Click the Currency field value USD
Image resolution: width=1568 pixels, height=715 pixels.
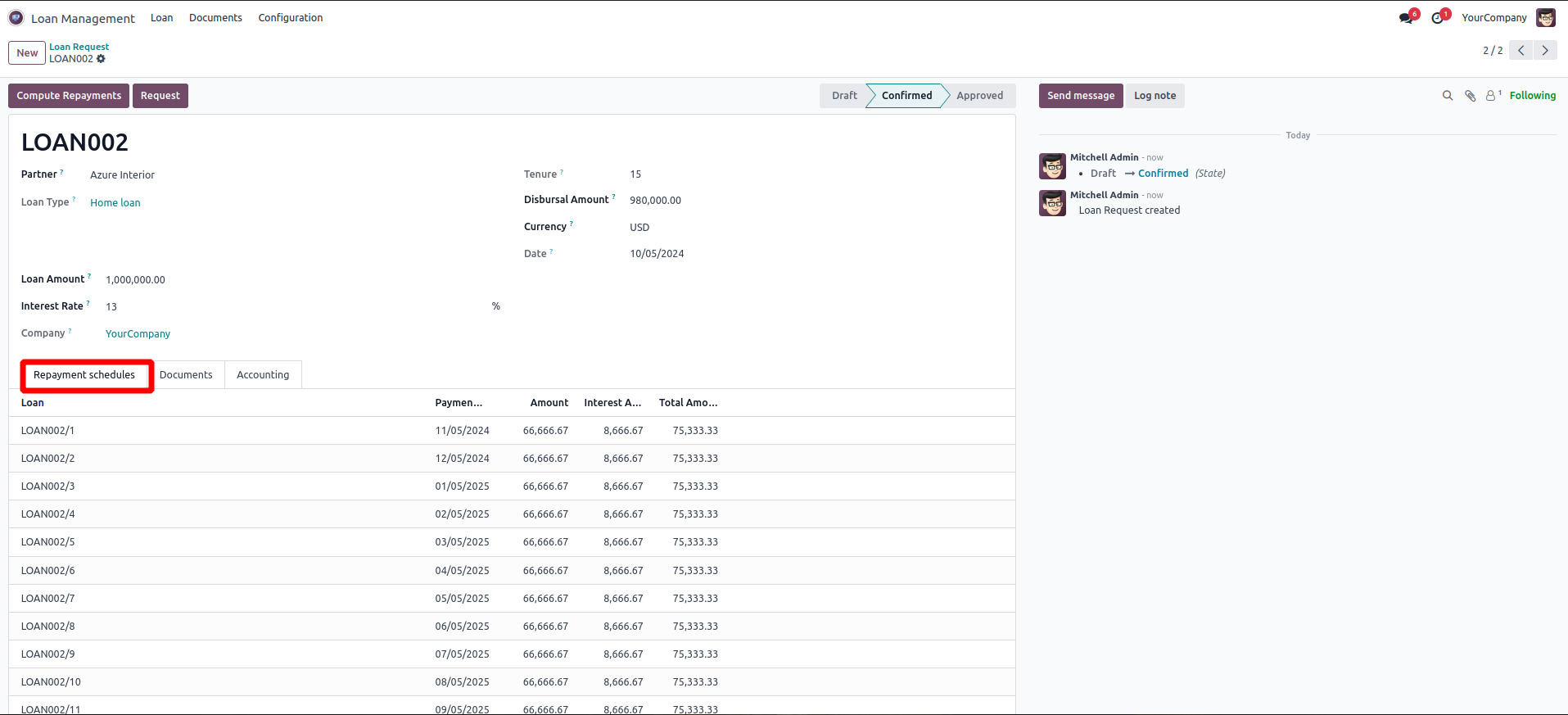[639, 228]
